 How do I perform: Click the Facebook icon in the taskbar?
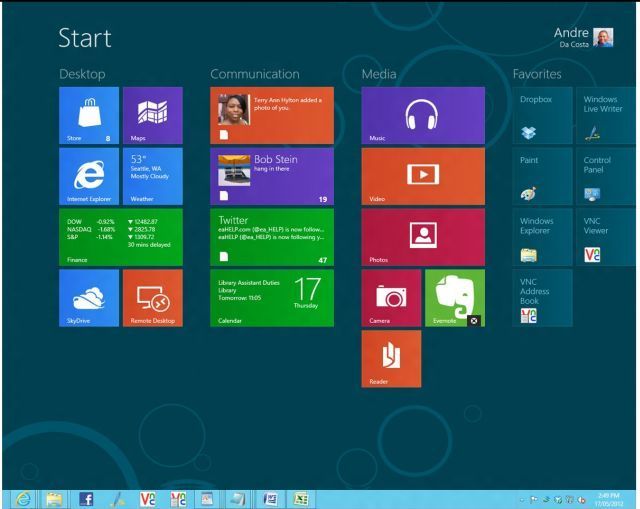point(86,497)
